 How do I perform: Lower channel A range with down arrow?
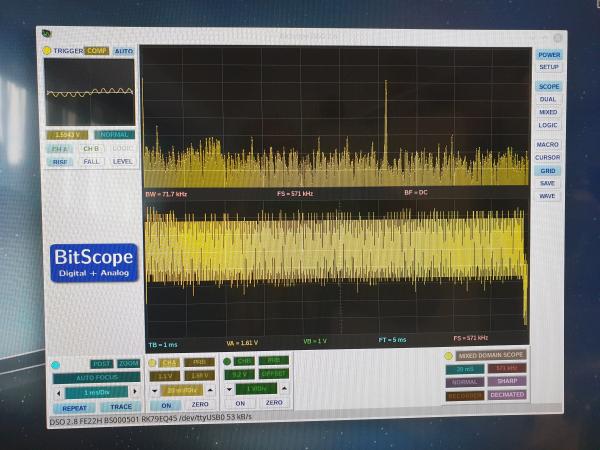155,391
